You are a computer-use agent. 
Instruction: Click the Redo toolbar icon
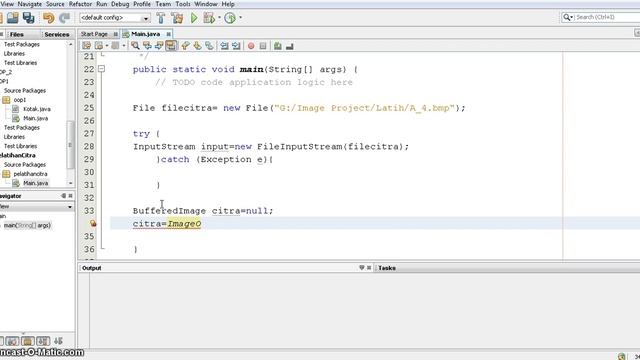coord(64,18)
